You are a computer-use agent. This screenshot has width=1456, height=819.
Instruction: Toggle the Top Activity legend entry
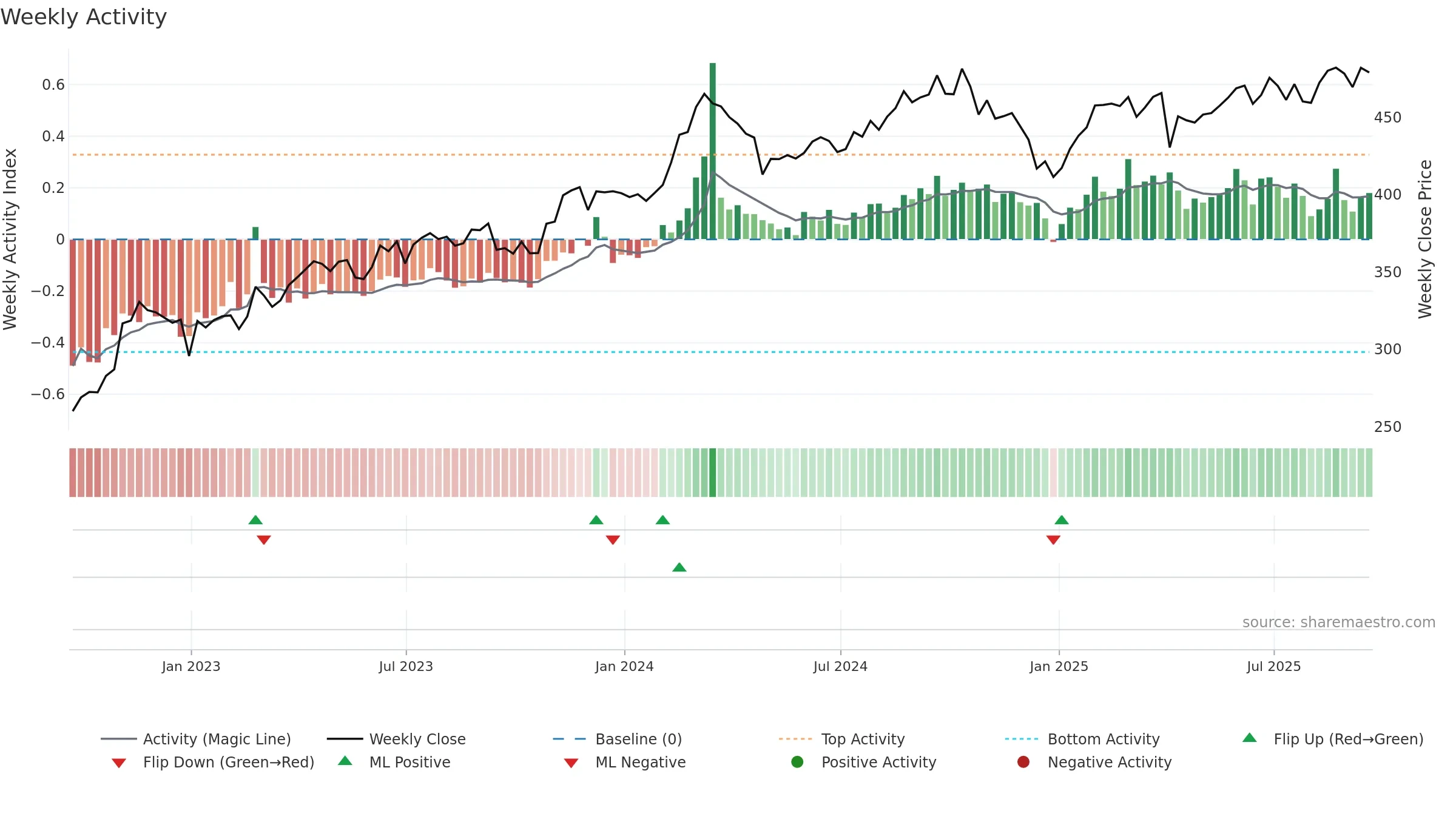click(x=841, y=739)
